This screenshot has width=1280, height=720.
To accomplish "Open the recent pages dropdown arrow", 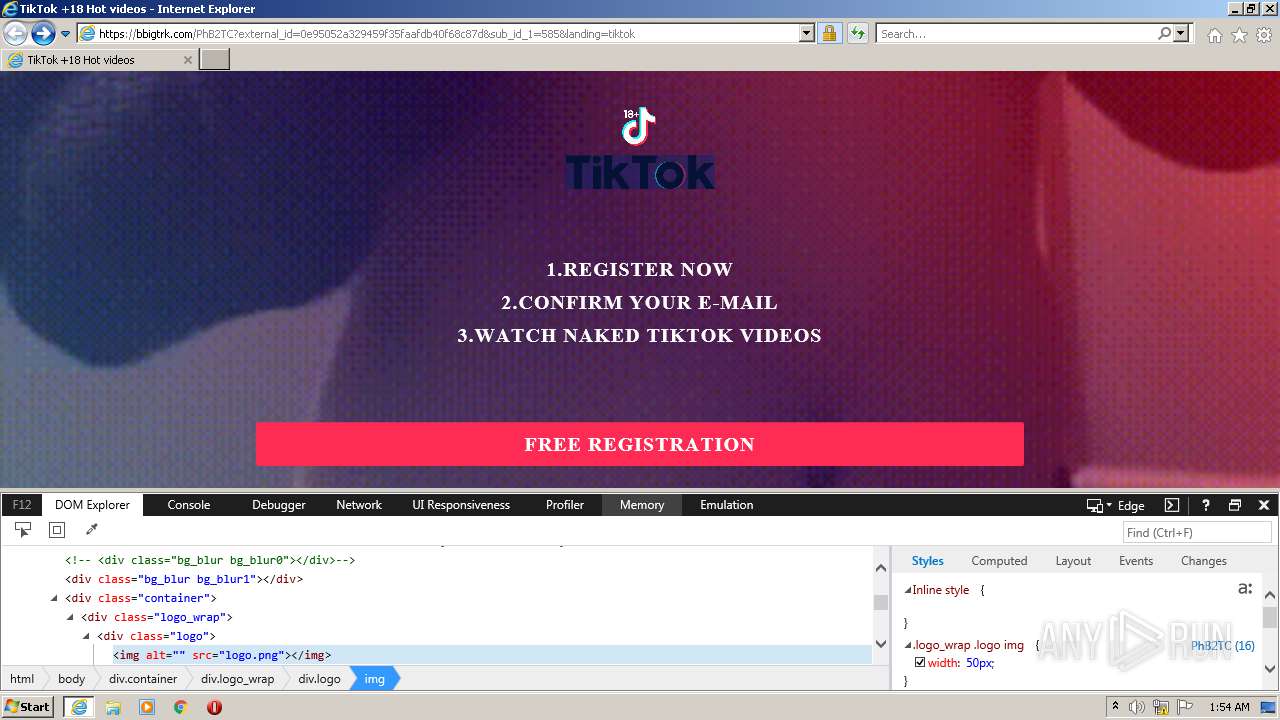I will point(66,34).
